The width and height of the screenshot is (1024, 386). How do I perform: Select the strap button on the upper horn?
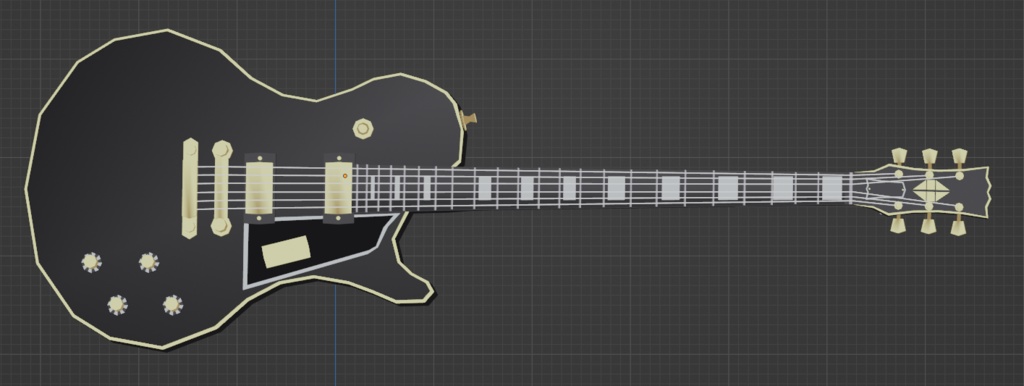coord(469,120)
